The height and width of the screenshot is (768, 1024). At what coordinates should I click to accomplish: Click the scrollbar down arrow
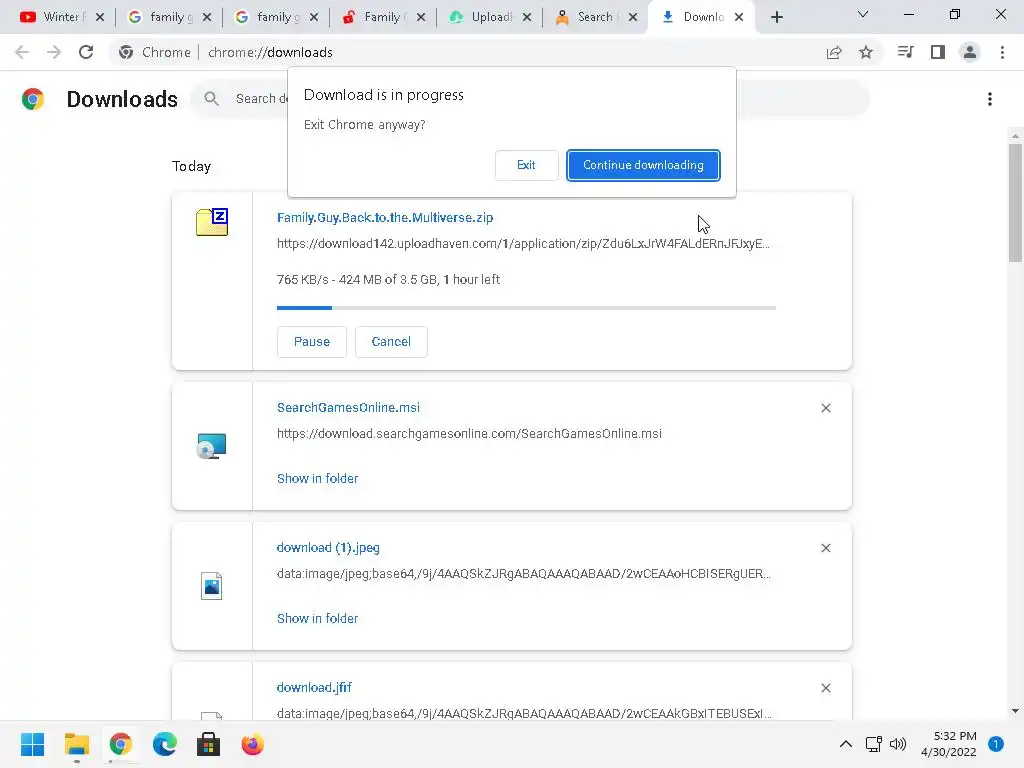coord(1015,711)
